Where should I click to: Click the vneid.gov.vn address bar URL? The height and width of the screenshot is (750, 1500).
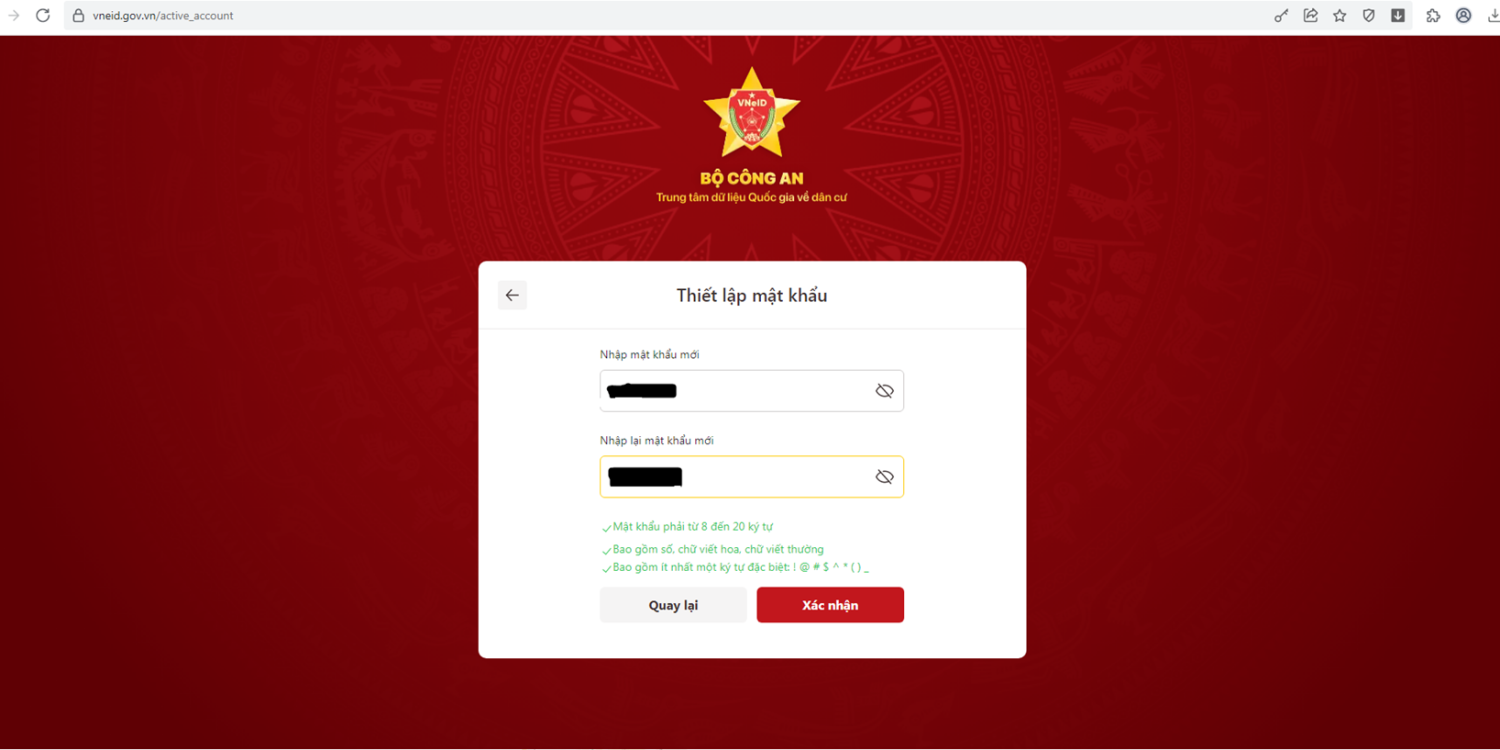click(x=163, y=16)
